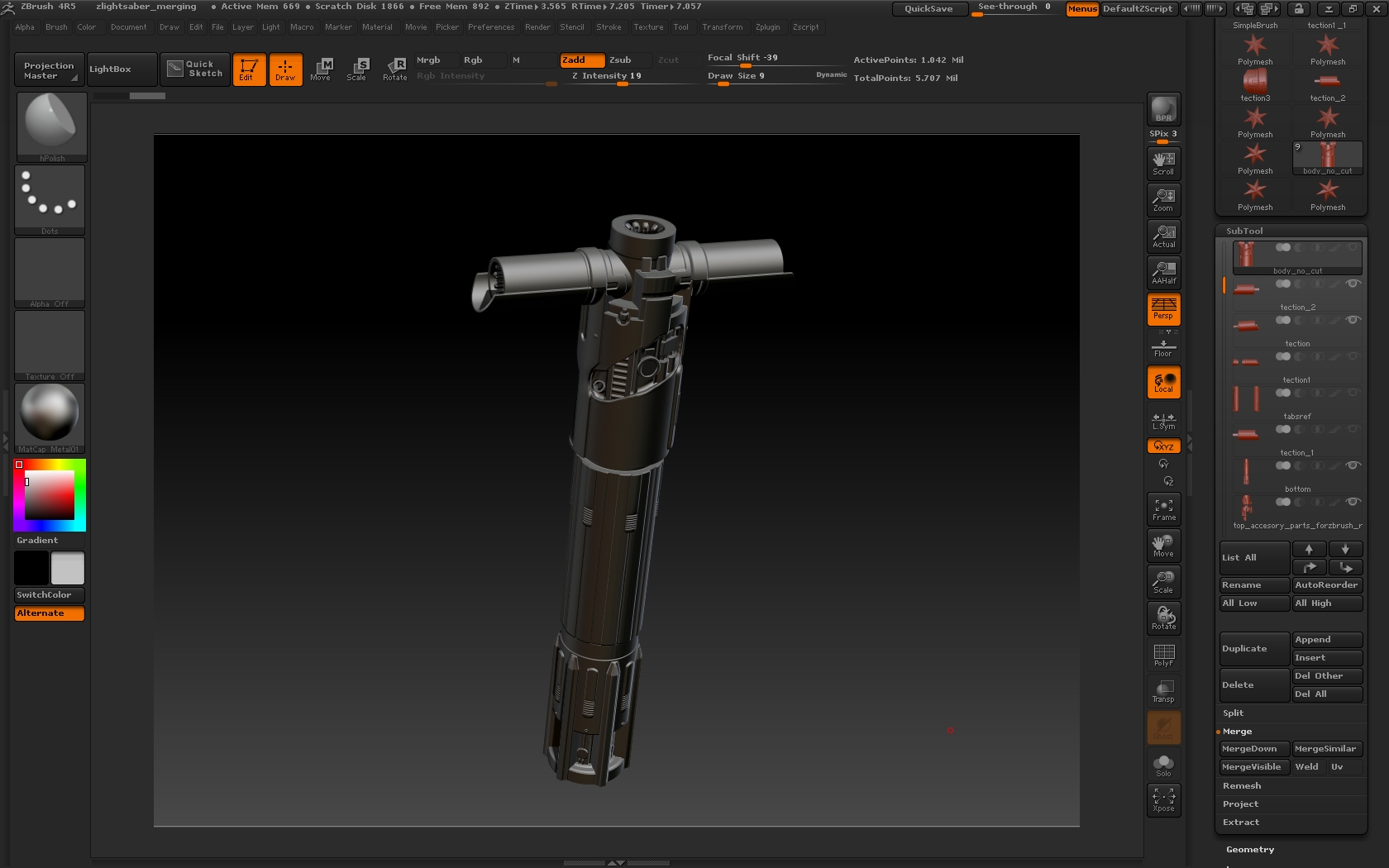1389x868 pixels.
Task: Open the Brush menu
Action: [56, 27]
